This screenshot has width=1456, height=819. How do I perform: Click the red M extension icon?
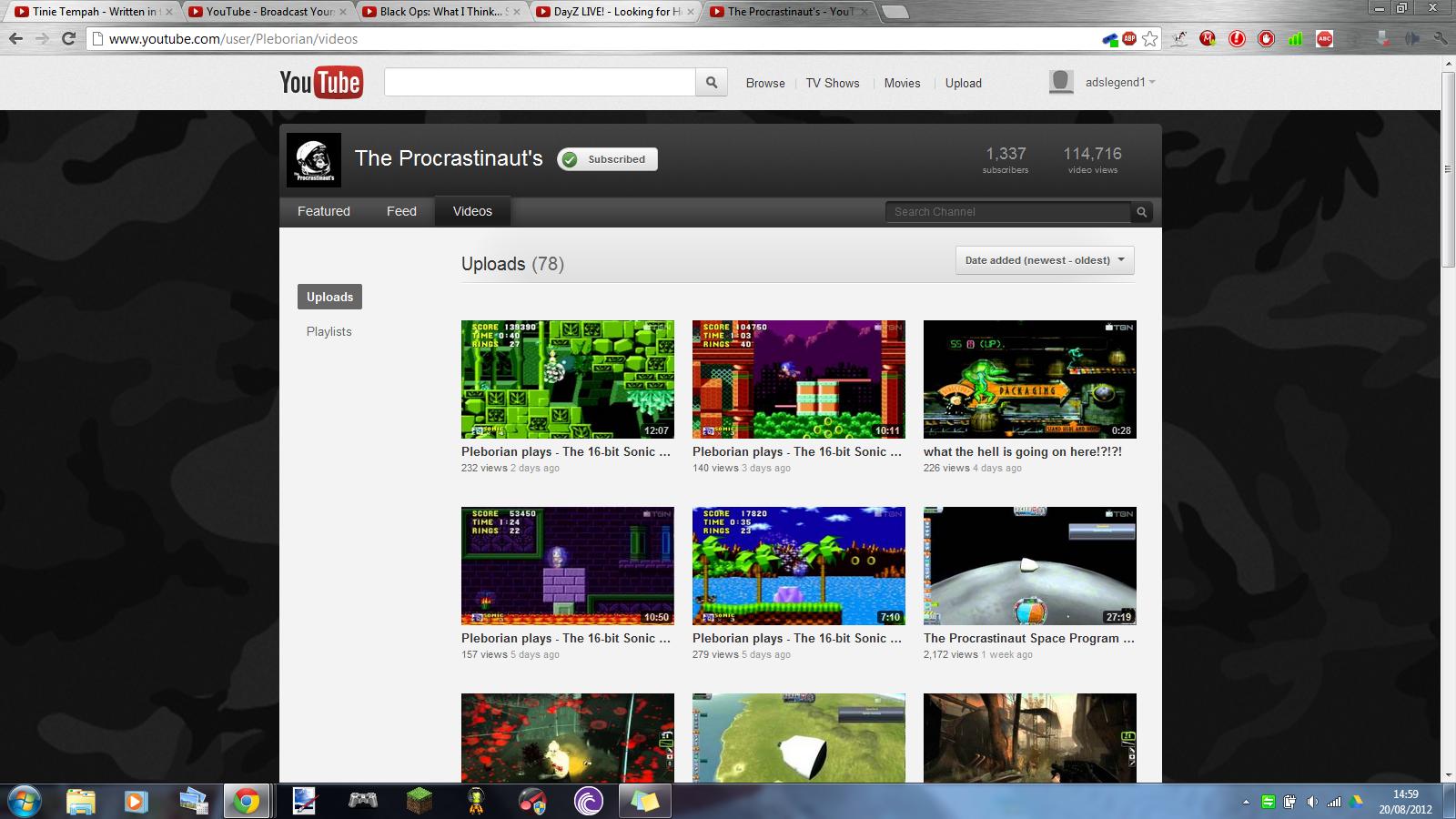click(1208, 38)
